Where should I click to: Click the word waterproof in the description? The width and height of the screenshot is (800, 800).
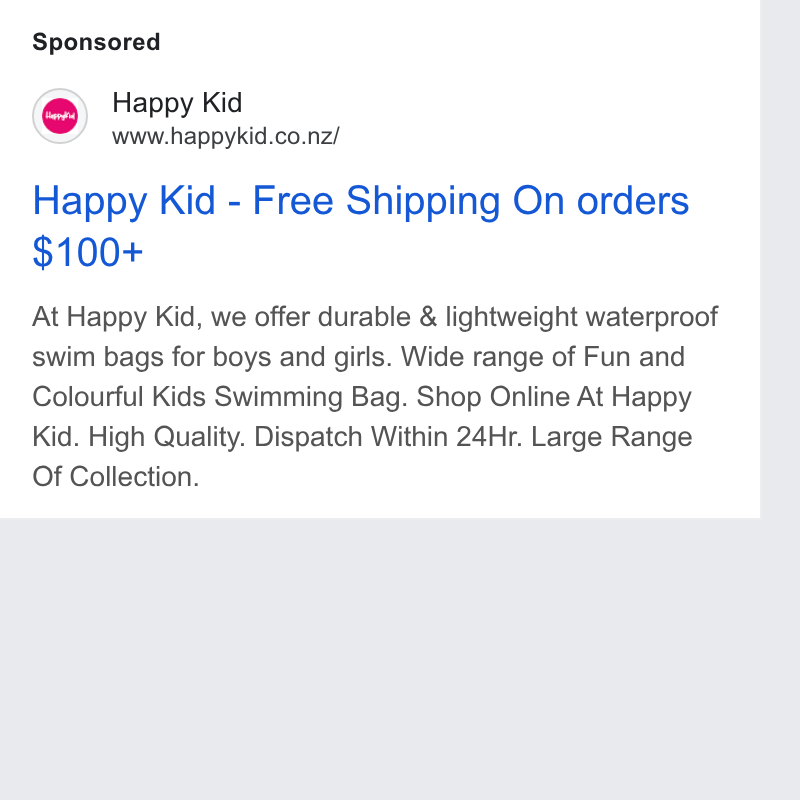652,317
